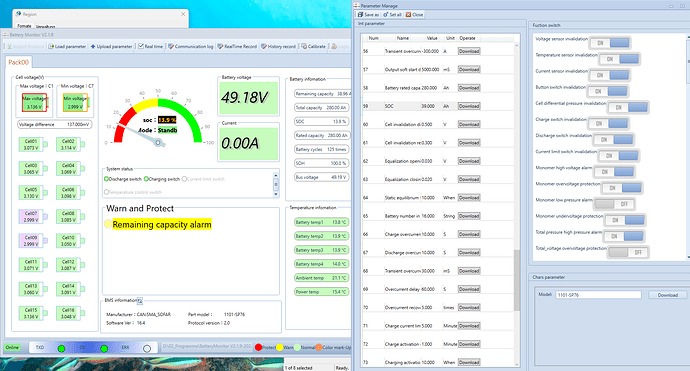The image size is (690, 371).
Task: Click System status scroll down arrow
Action: pyautogui.click(x=276, y=194)
